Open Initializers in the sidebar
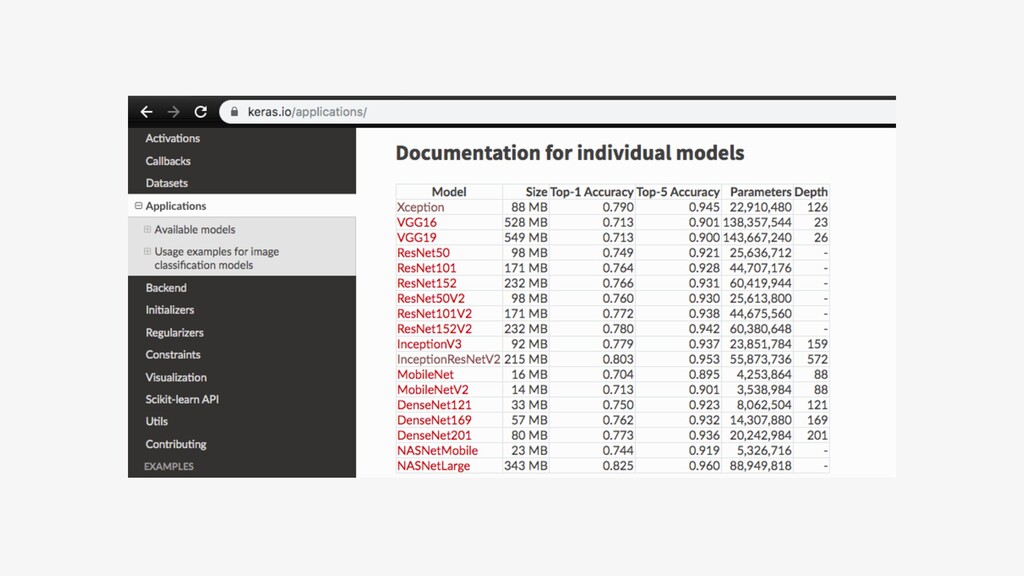Image resolution: width=1024 pixels, height=576 pixels. point(170,310)
